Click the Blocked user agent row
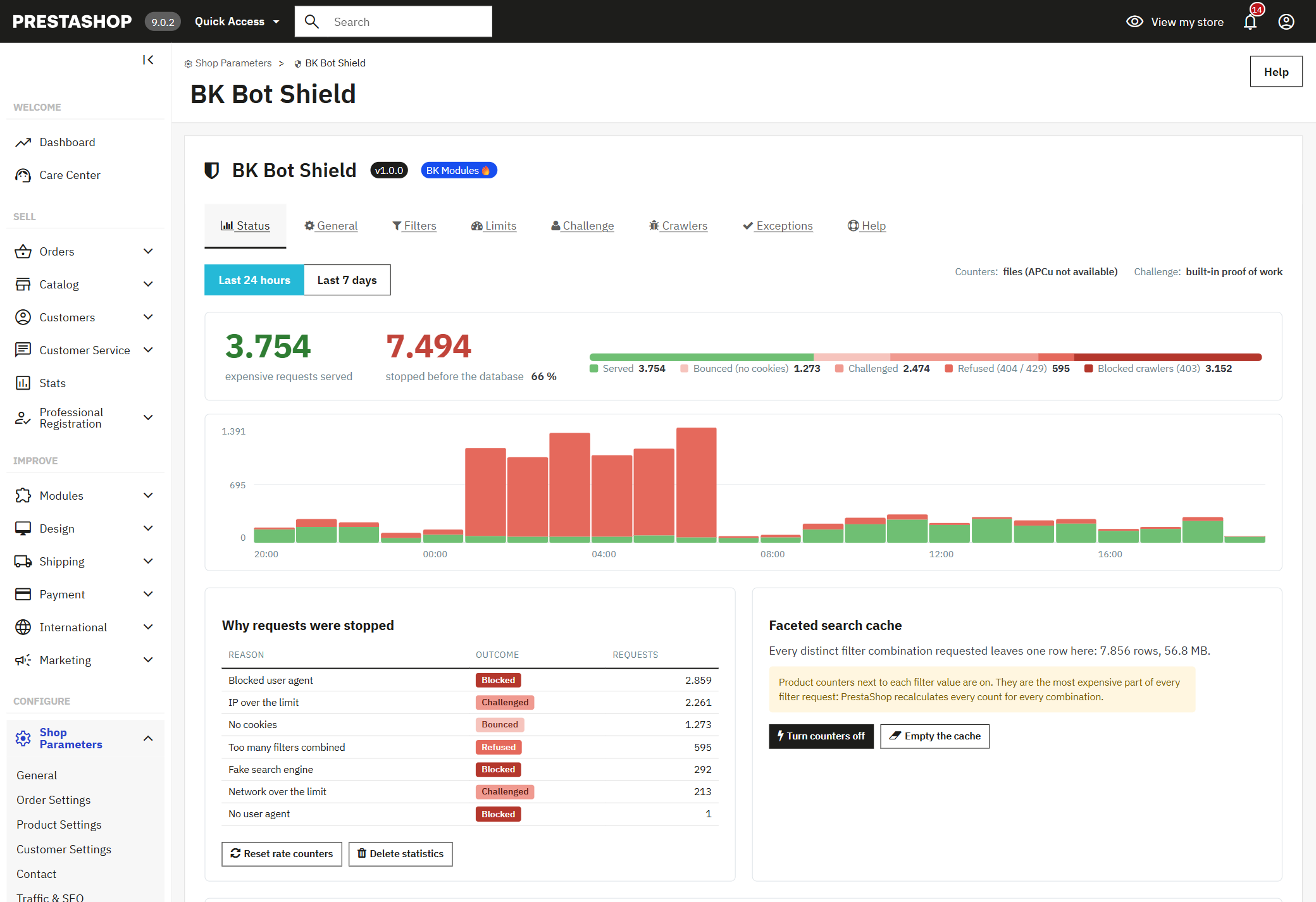Screen dimensions: 1316x902 point(470,681)
